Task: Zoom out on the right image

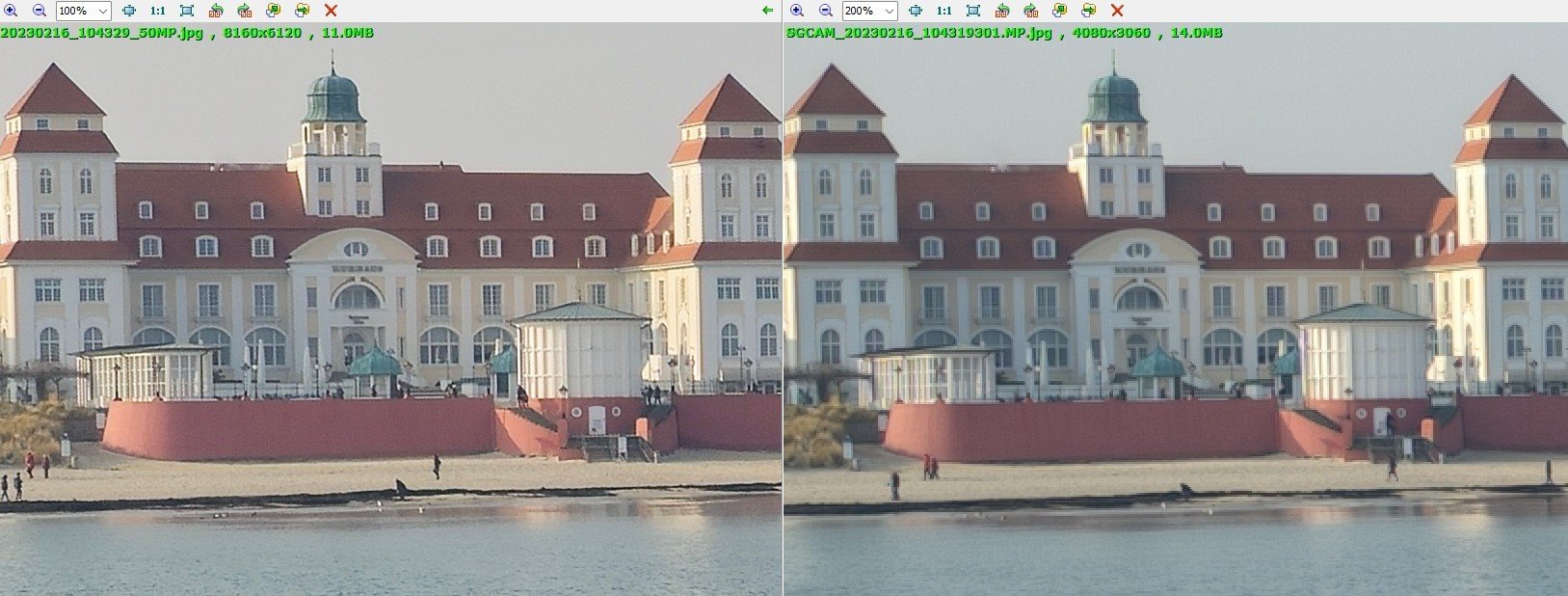Action: tap(826, 11)
